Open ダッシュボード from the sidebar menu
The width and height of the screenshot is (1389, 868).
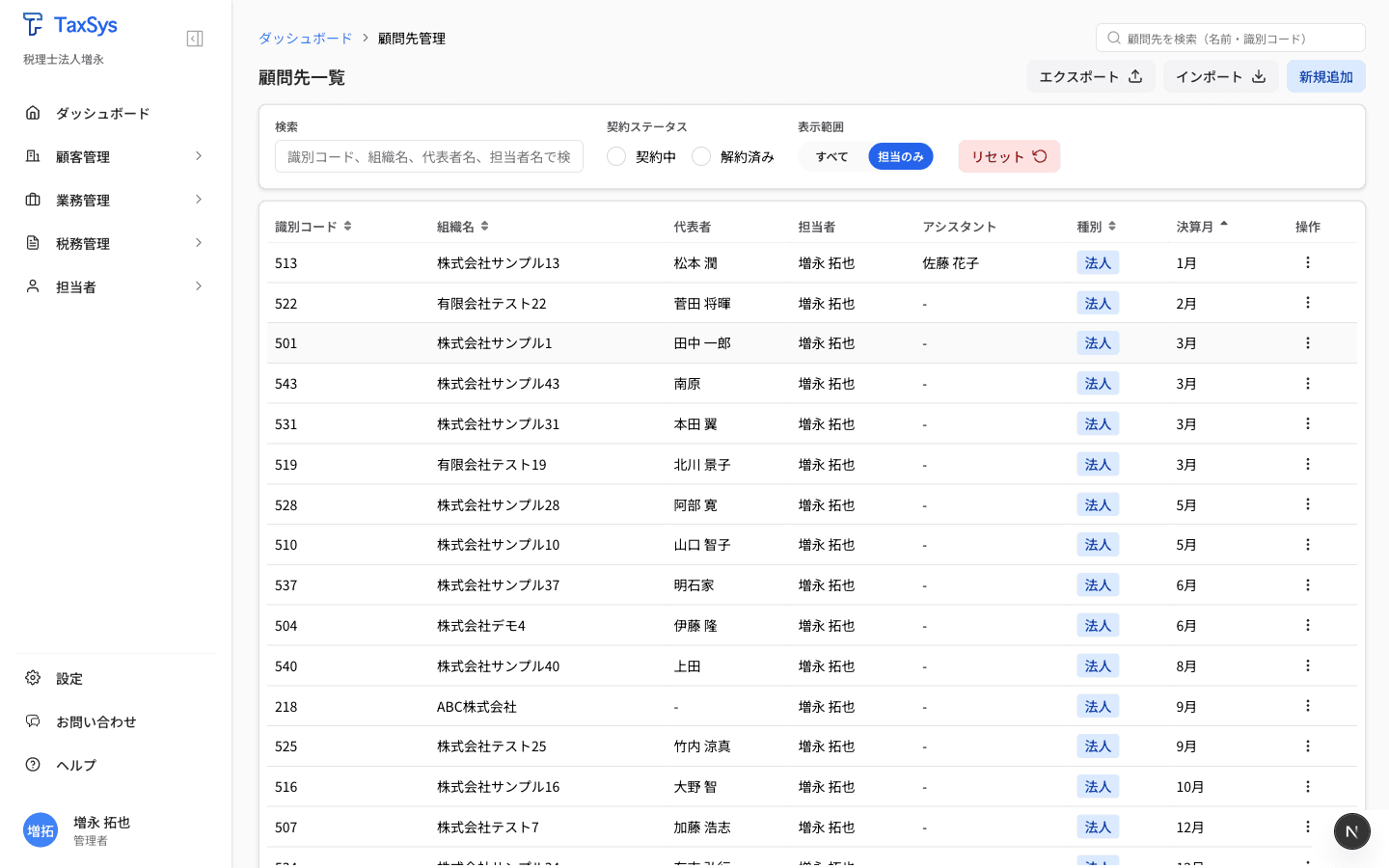[x=100, y=113]
